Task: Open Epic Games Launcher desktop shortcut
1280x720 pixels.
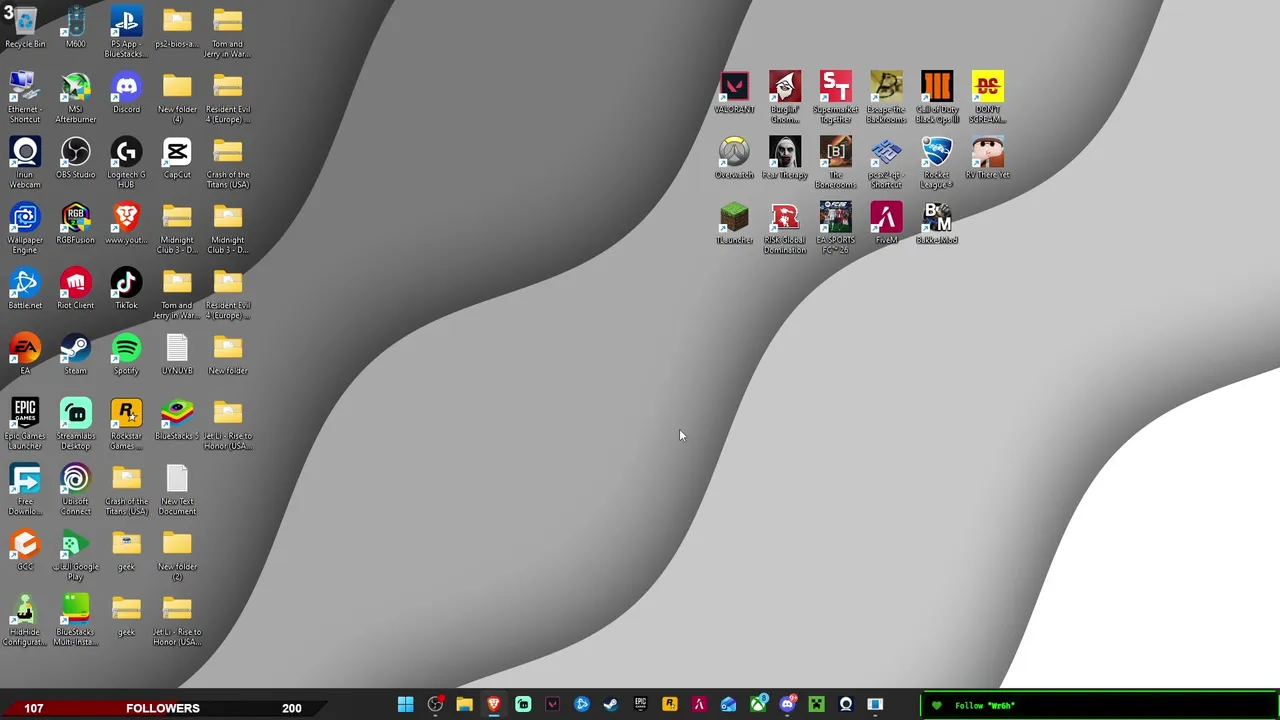Action: click(x=25, y=424)
